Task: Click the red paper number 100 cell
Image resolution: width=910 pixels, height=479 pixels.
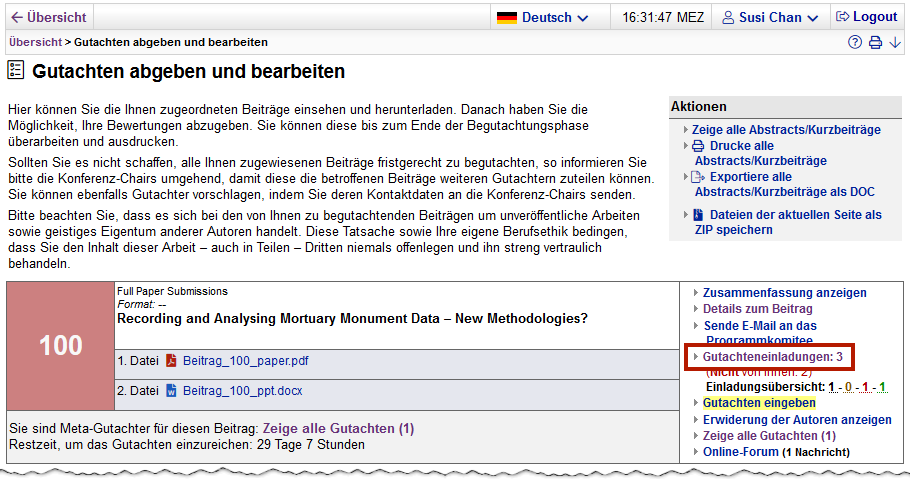Action: [x=60, y=346]
